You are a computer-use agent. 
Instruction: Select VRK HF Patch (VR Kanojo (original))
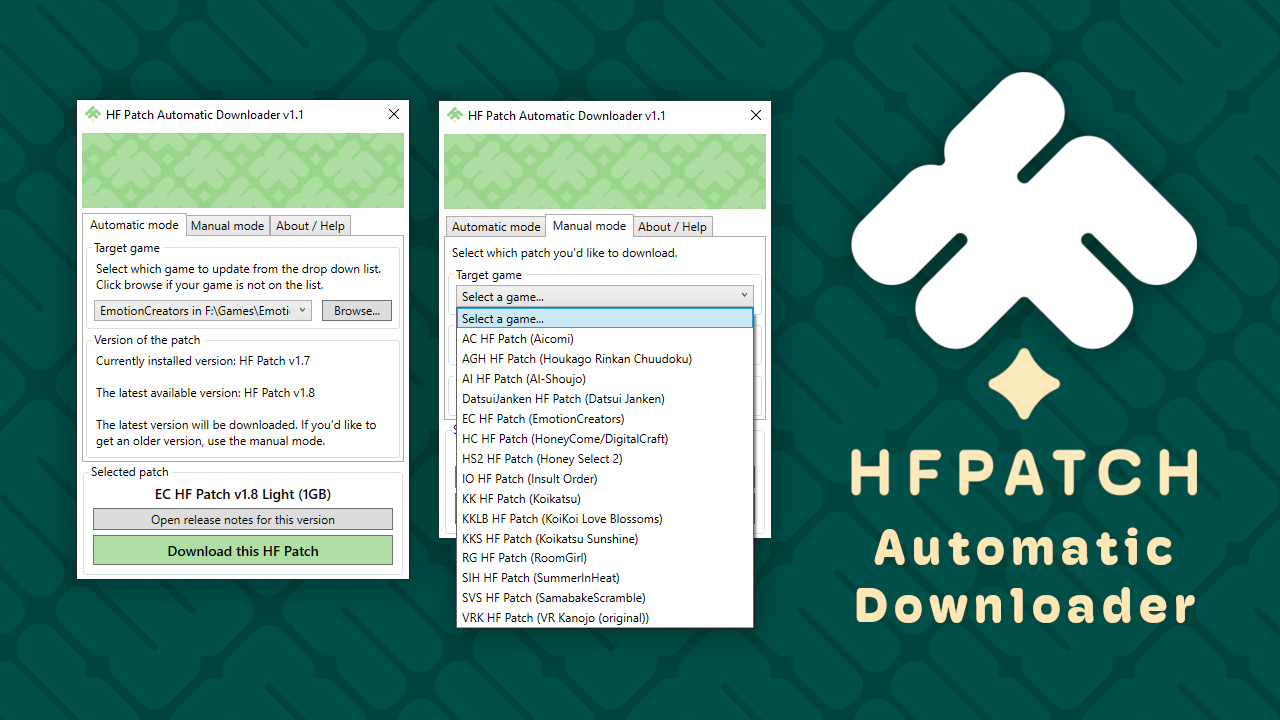click(x=605, y=618)
